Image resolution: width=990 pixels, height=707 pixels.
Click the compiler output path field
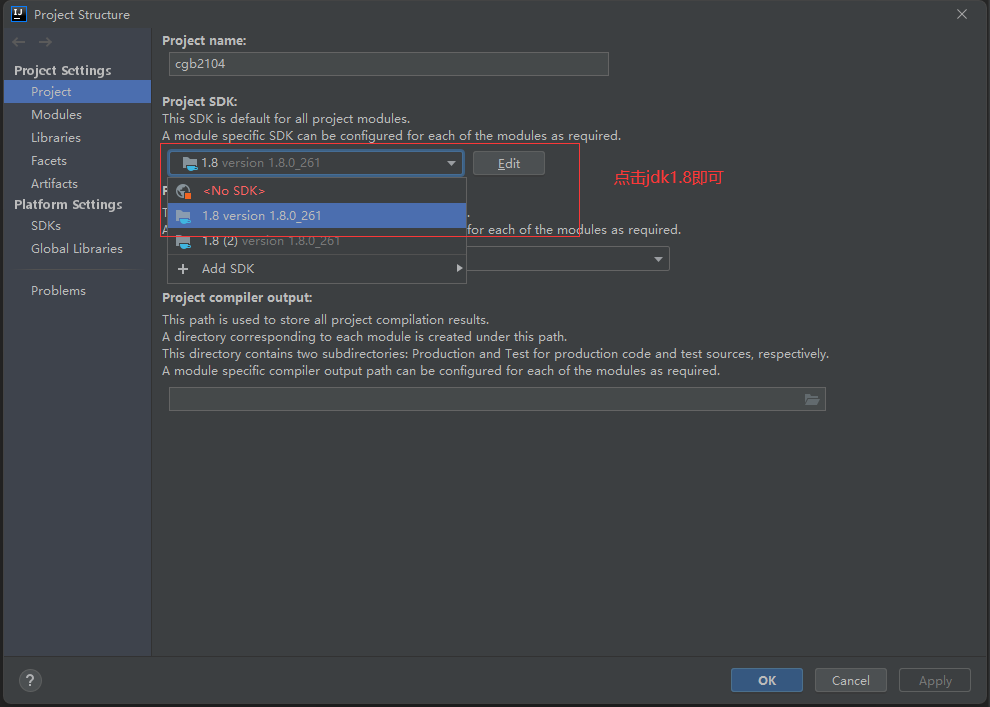pyautogui.click(x=497, y=399)
